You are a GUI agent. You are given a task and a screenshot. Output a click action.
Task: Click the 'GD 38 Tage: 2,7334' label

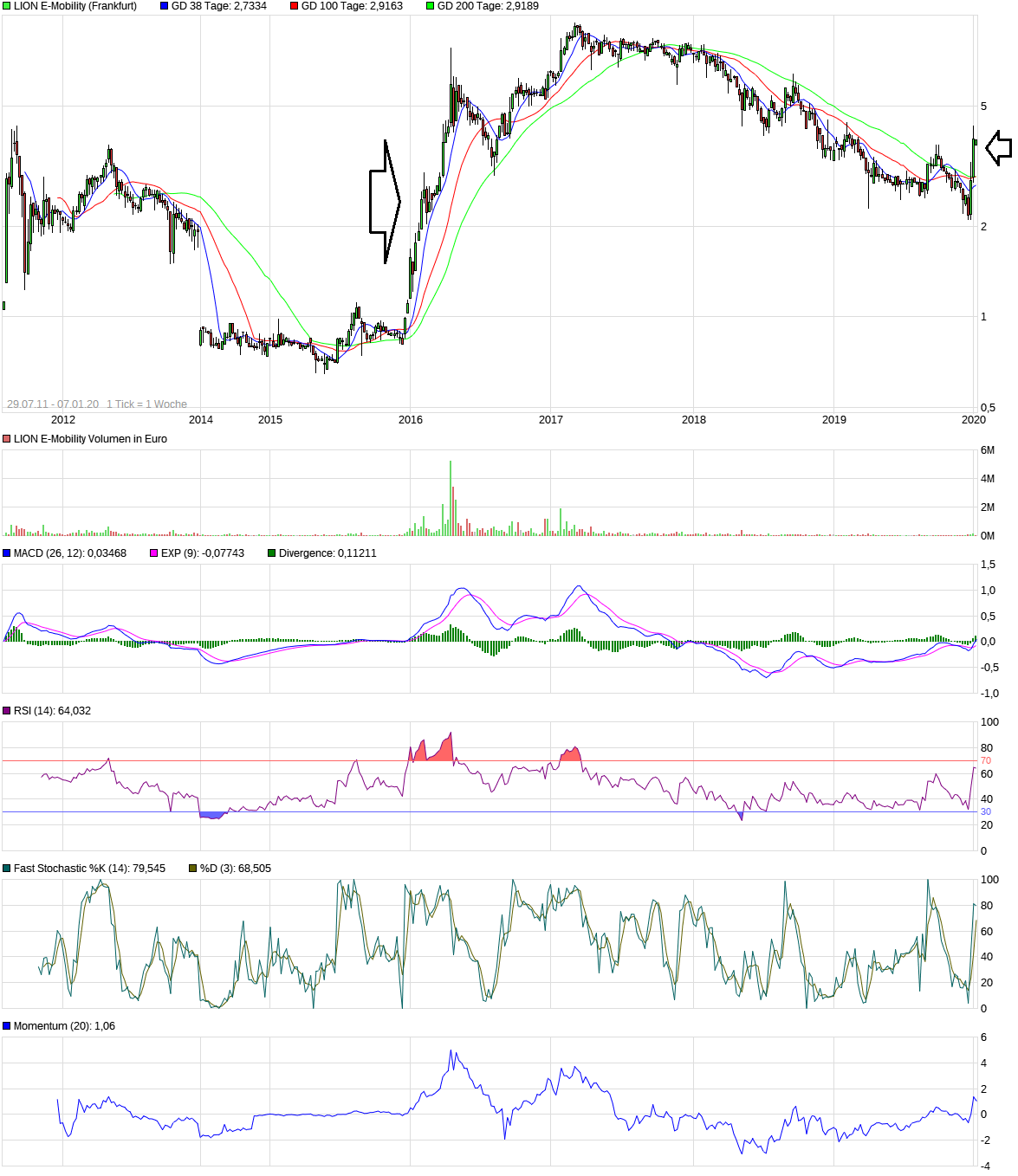[219, 6]
